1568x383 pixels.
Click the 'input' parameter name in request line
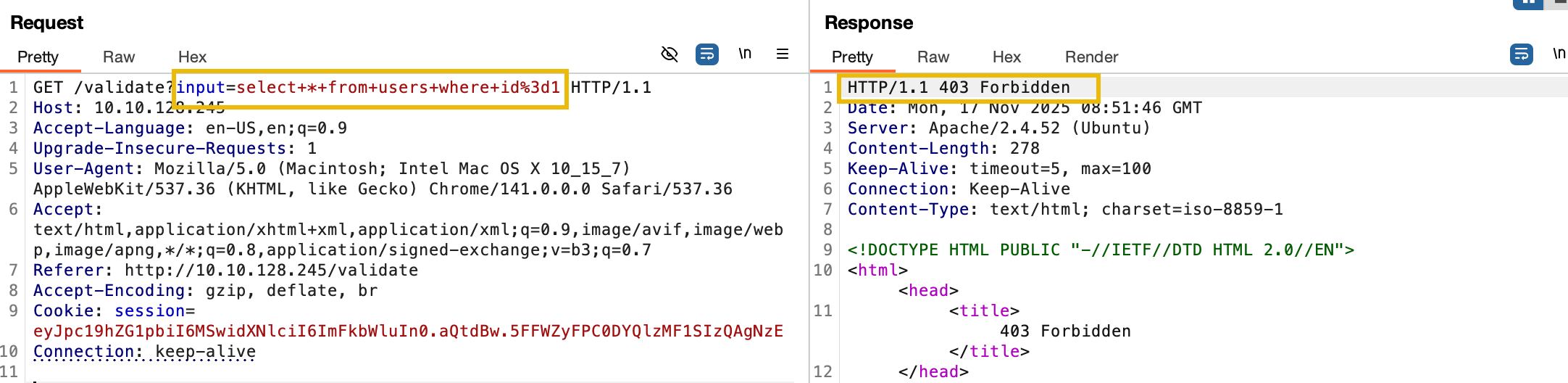[x=201, y=87]
